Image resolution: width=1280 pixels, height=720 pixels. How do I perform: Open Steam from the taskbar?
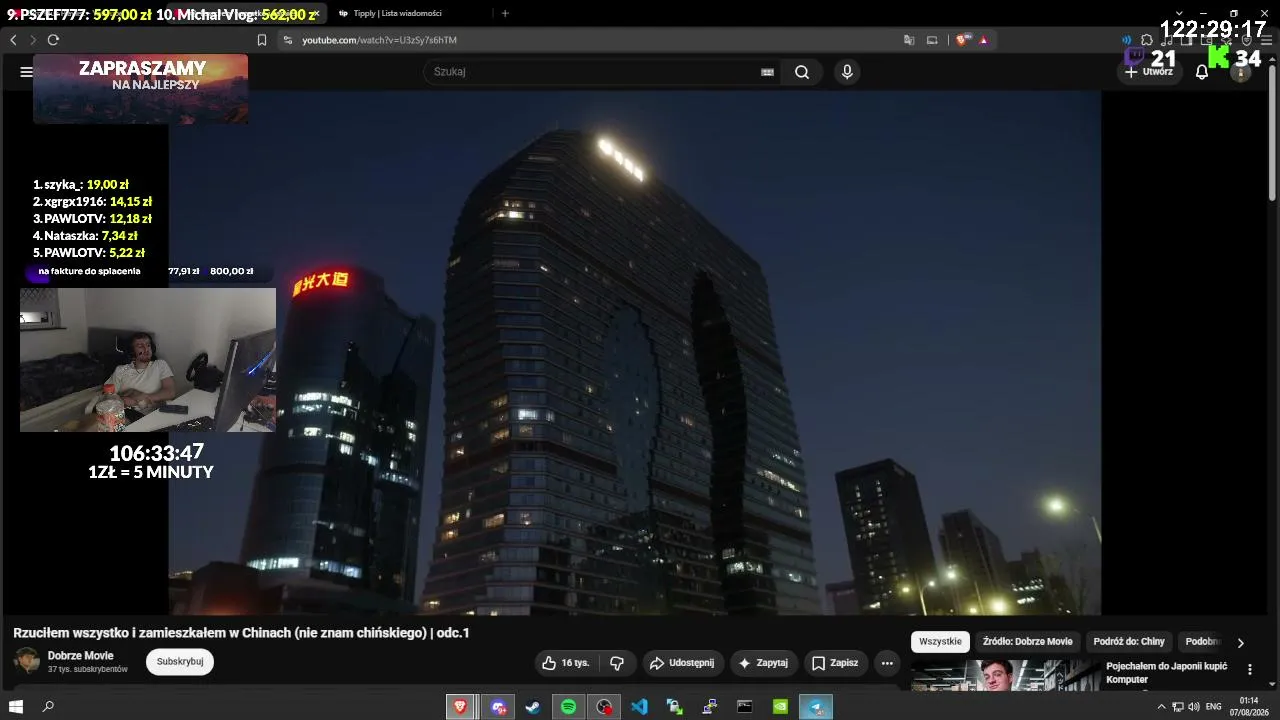pos(532,706)
